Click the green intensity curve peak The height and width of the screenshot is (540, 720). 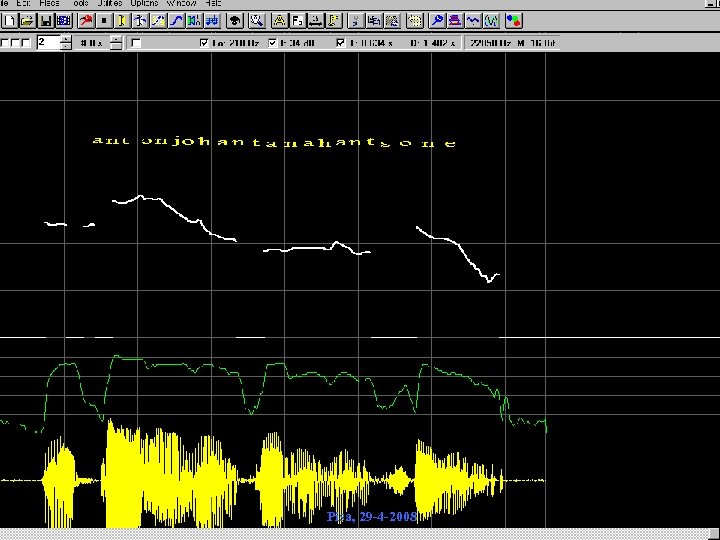tap(117, 356)
